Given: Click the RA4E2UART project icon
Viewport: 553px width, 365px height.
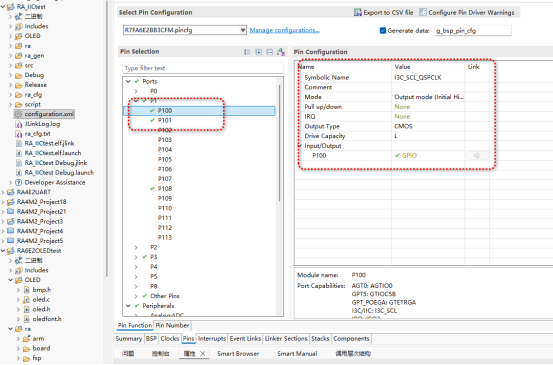Looking at the screenshot, I should click(11, 192).
